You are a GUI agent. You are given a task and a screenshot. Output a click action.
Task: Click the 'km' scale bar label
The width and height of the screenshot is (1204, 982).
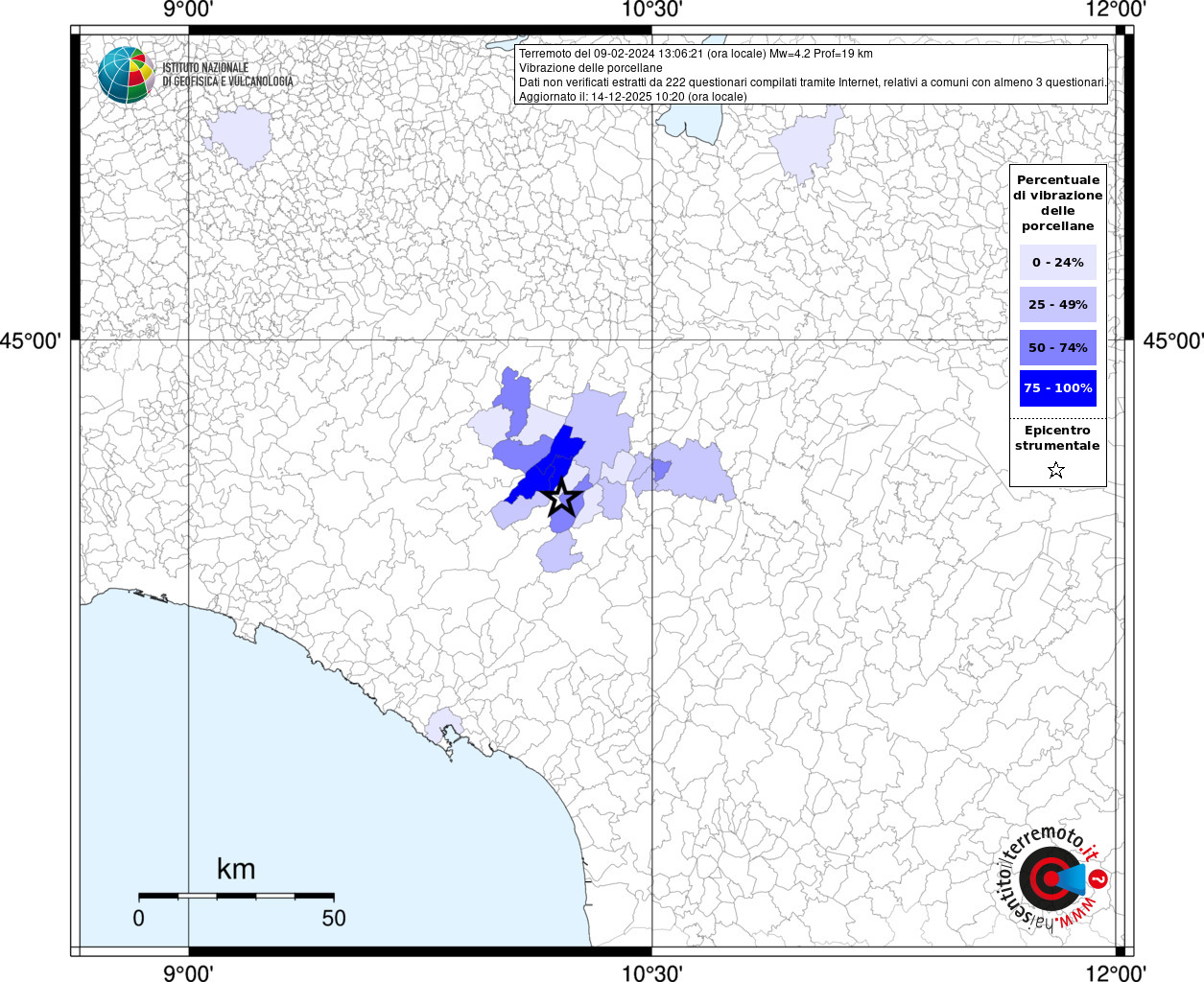[x=236, y=869]
